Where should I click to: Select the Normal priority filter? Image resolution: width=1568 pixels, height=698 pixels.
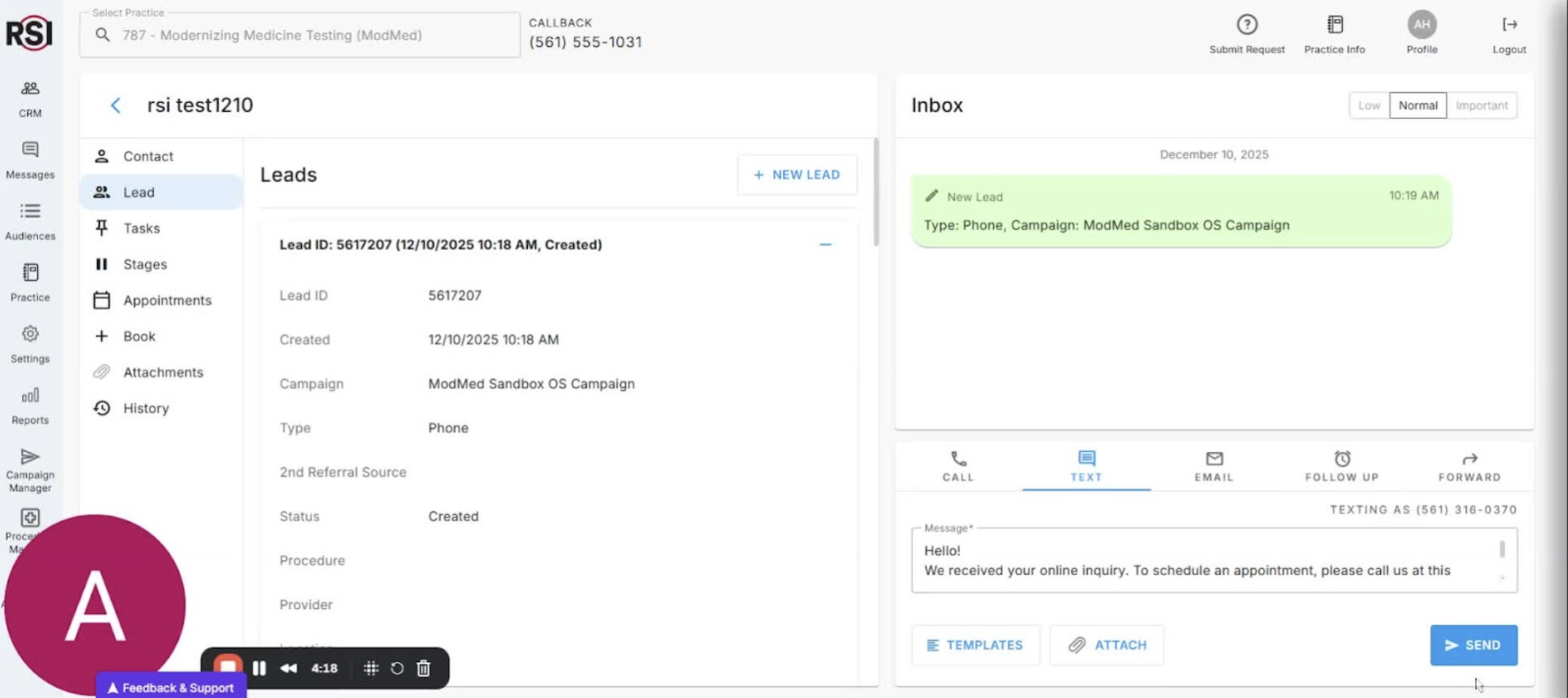[x=1417, y=105]
